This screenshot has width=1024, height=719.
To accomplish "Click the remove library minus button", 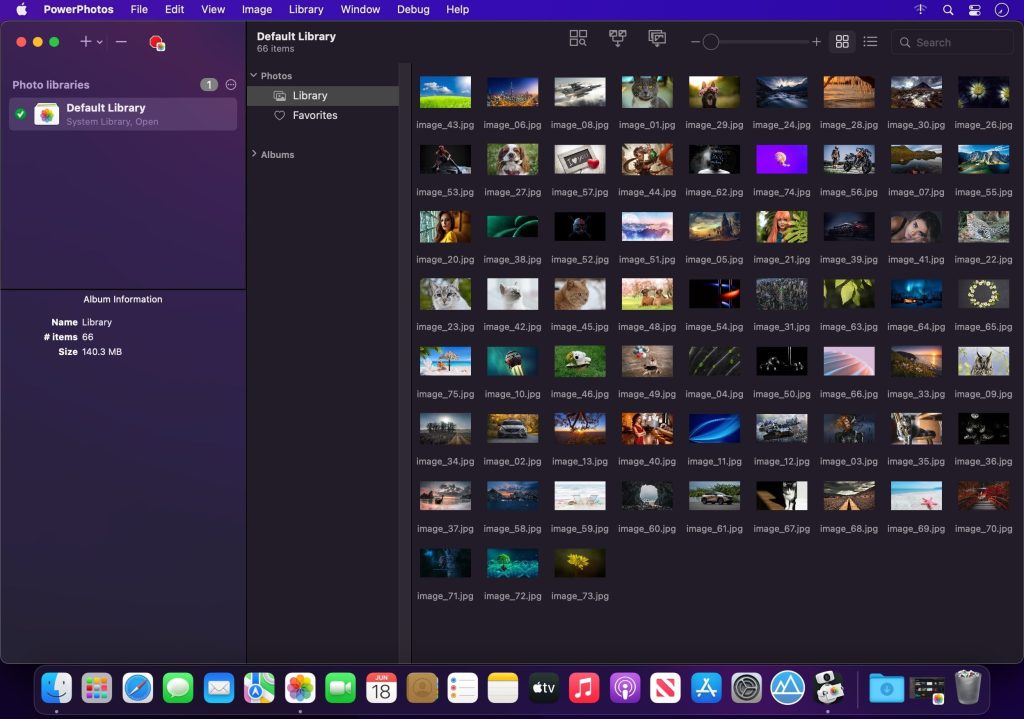I will click(x=121, y=42).
